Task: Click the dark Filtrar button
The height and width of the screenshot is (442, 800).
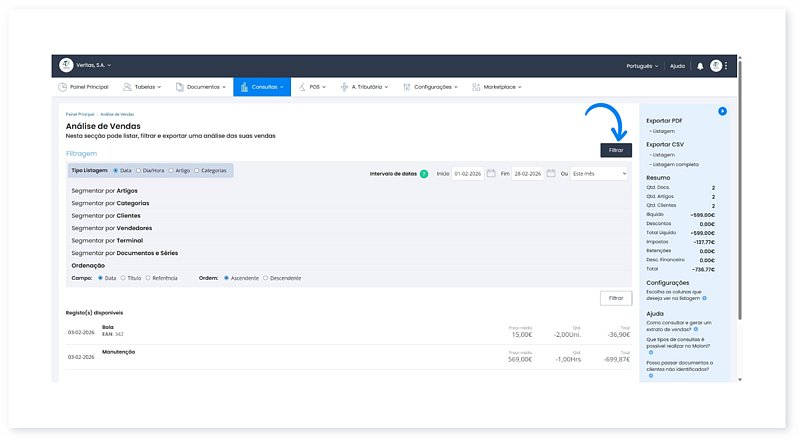Action: point(615,149)
